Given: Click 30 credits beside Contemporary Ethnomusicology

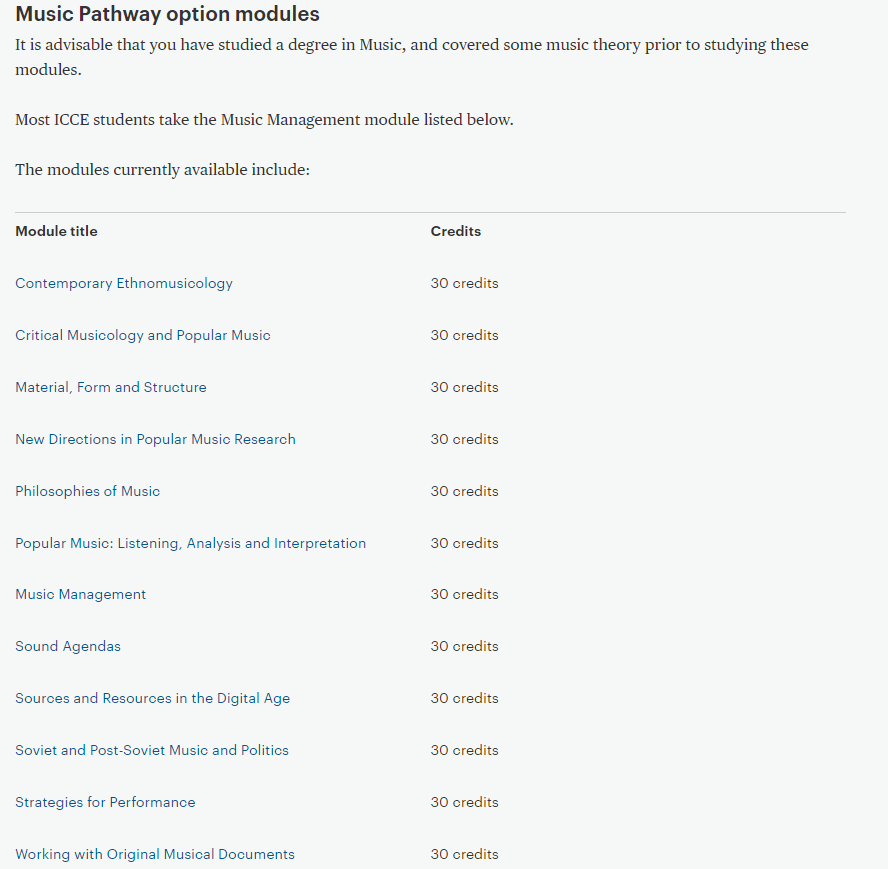Looking at the screenshot, I should tap(464, 283).
